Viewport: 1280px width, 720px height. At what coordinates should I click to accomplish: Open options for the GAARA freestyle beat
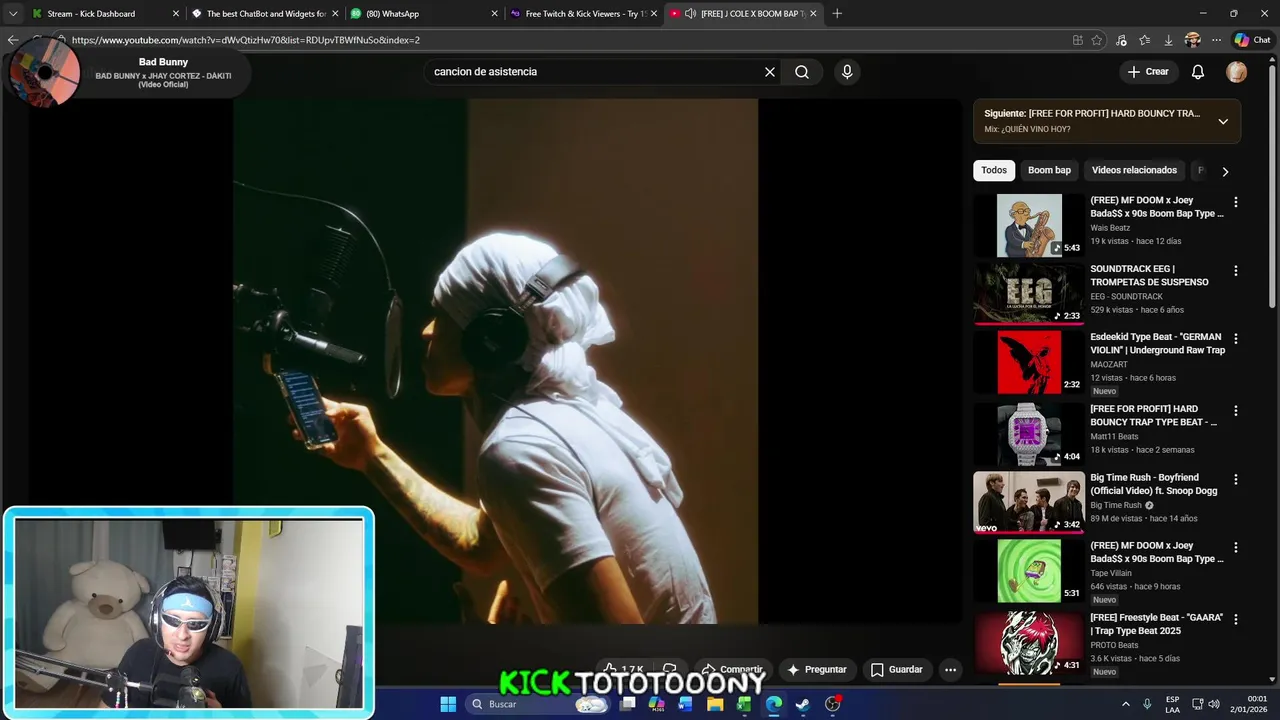click(x=1236, y=619)
